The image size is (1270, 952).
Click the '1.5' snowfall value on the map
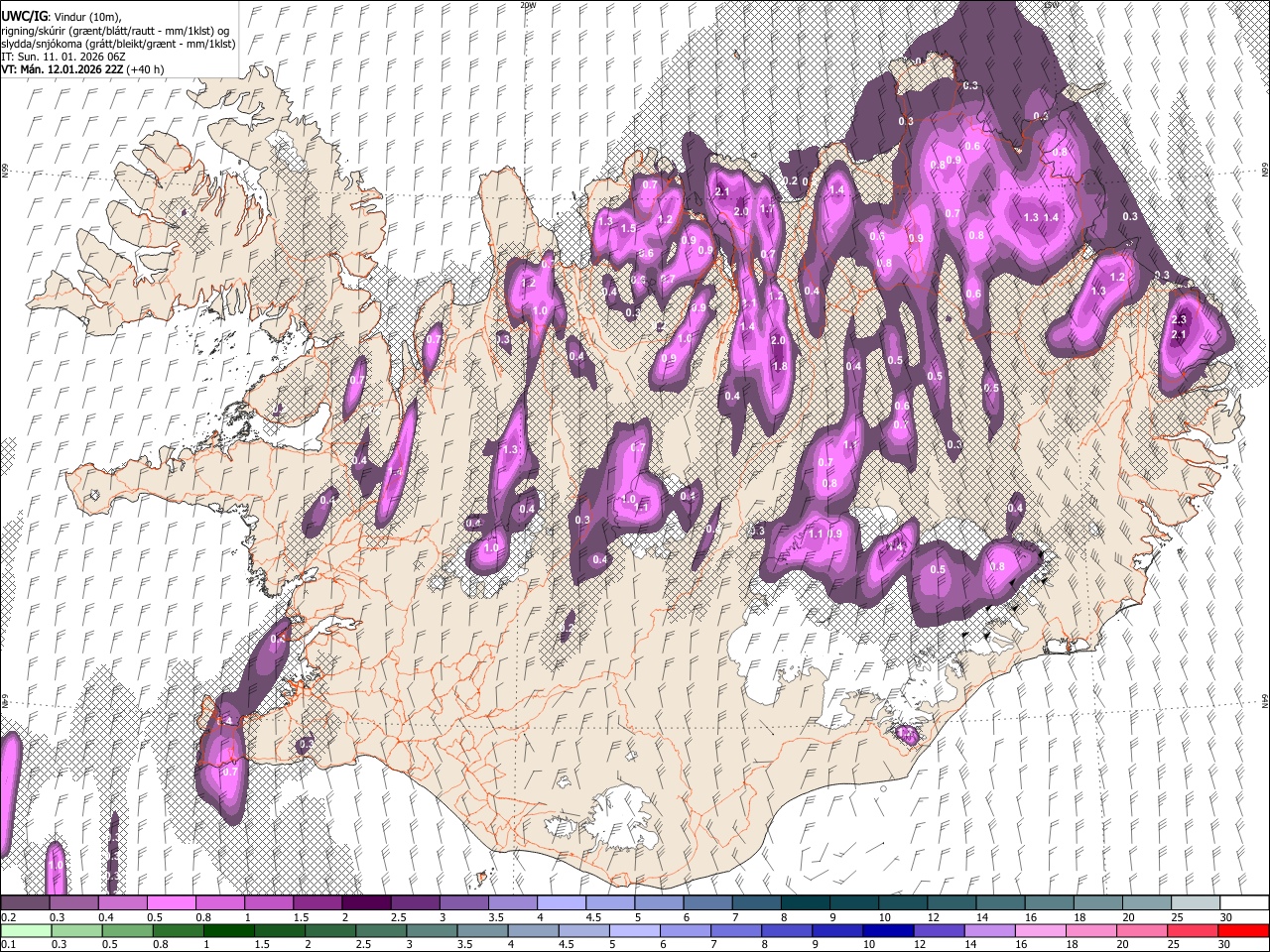pos(628,229)
